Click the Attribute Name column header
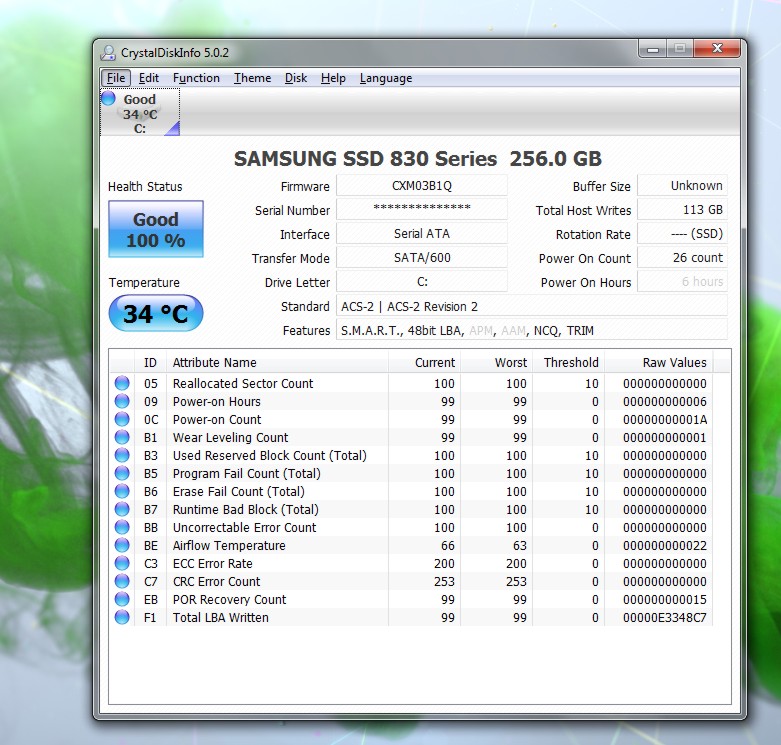This screenshot has height=745, width=781. click(x=214, y=363)
